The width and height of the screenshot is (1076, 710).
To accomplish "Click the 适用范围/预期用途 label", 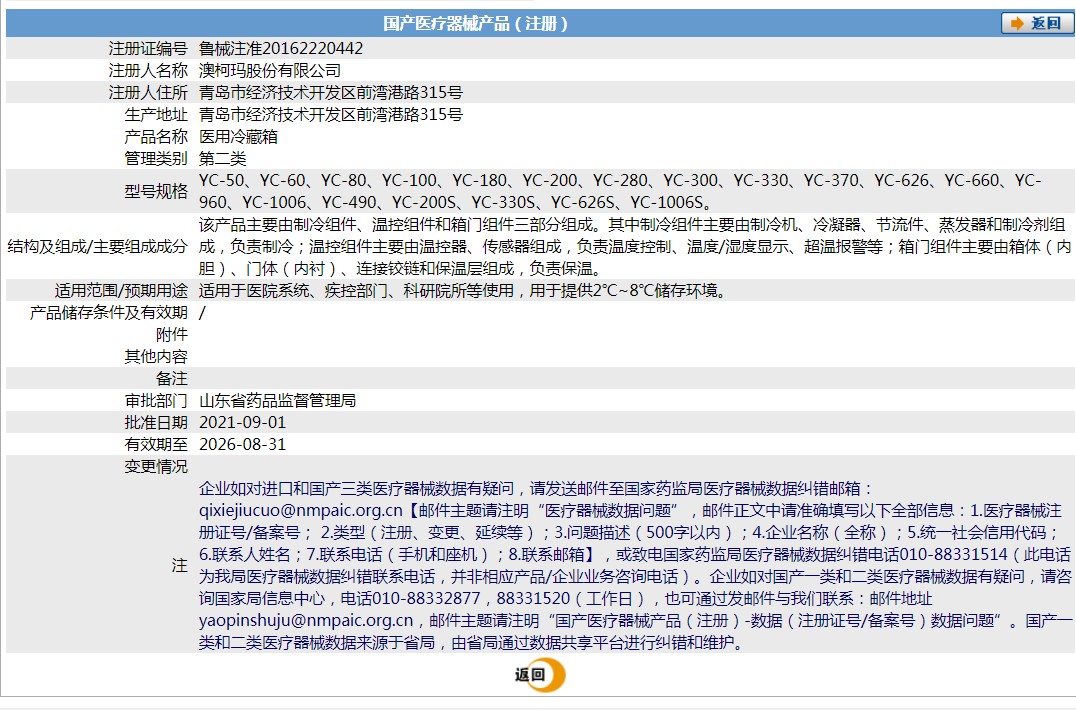I will [121, 291].
